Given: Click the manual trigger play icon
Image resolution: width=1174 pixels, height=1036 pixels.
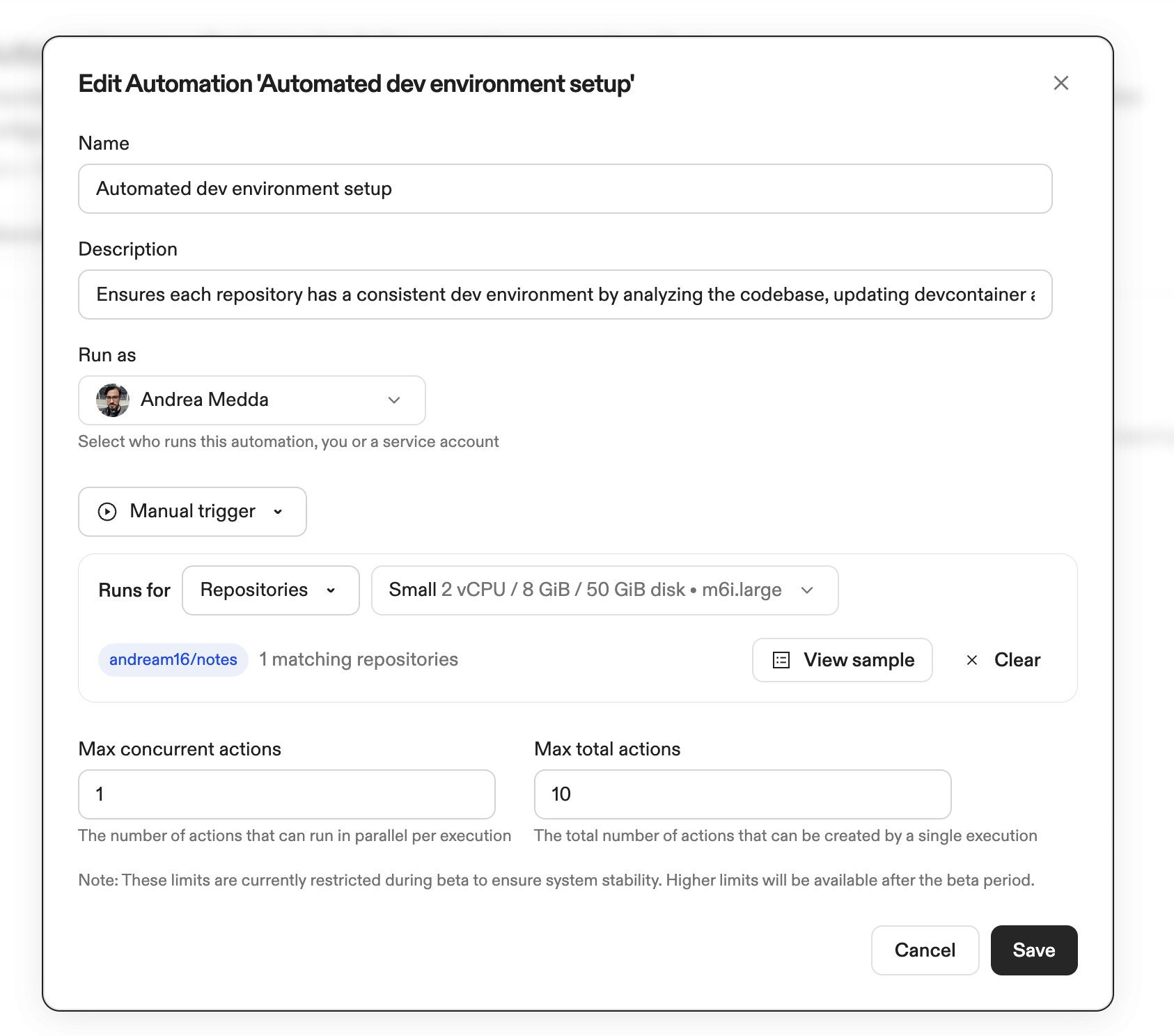Looking at the screenshot, I should tap(107, 512).
